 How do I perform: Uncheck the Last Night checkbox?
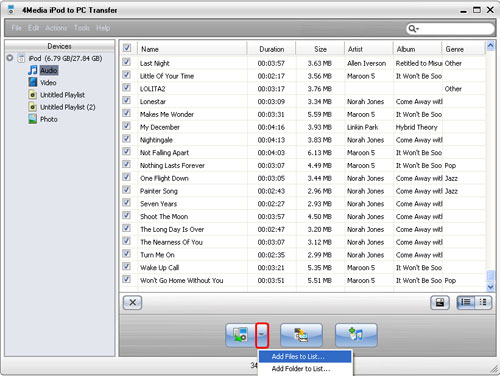click(x=126, y=62)
